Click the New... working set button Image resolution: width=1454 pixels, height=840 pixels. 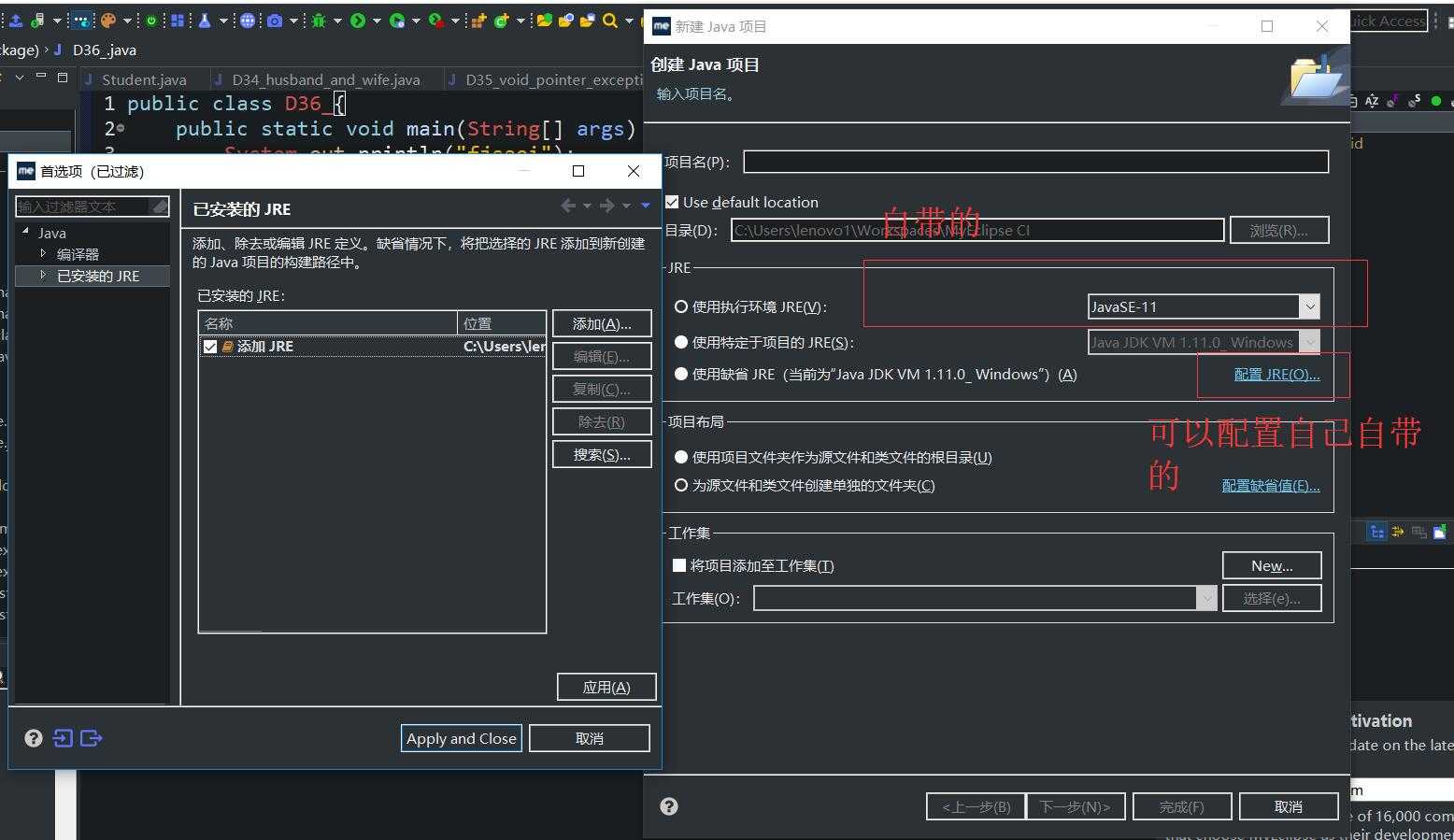1272,565
